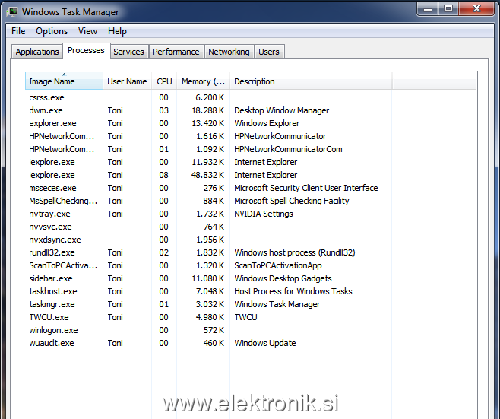
Task: Open the Performance tab
Action: [x=176, y=52]
